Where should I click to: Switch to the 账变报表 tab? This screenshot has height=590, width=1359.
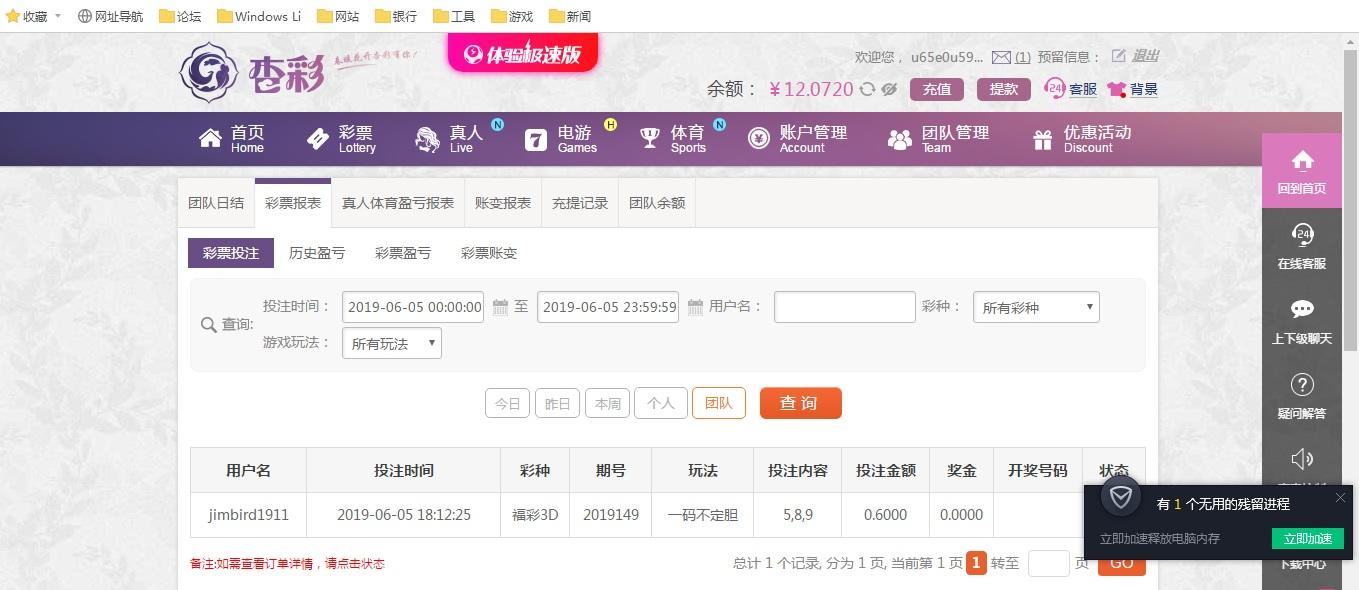[x=503, y=203]
